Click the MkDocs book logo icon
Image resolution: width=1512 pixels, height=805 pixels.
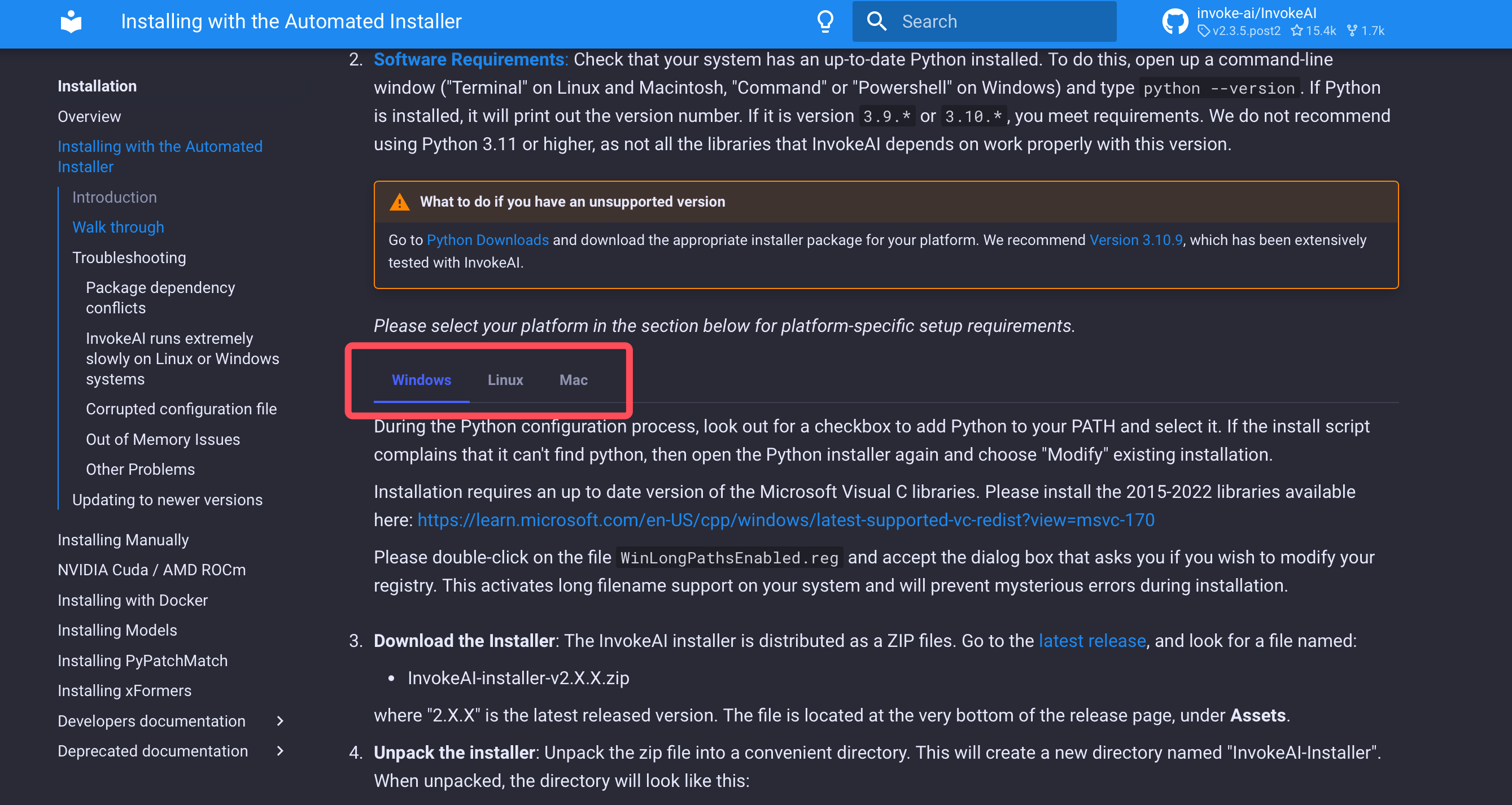pyautogui.click(x=71, y=21)
